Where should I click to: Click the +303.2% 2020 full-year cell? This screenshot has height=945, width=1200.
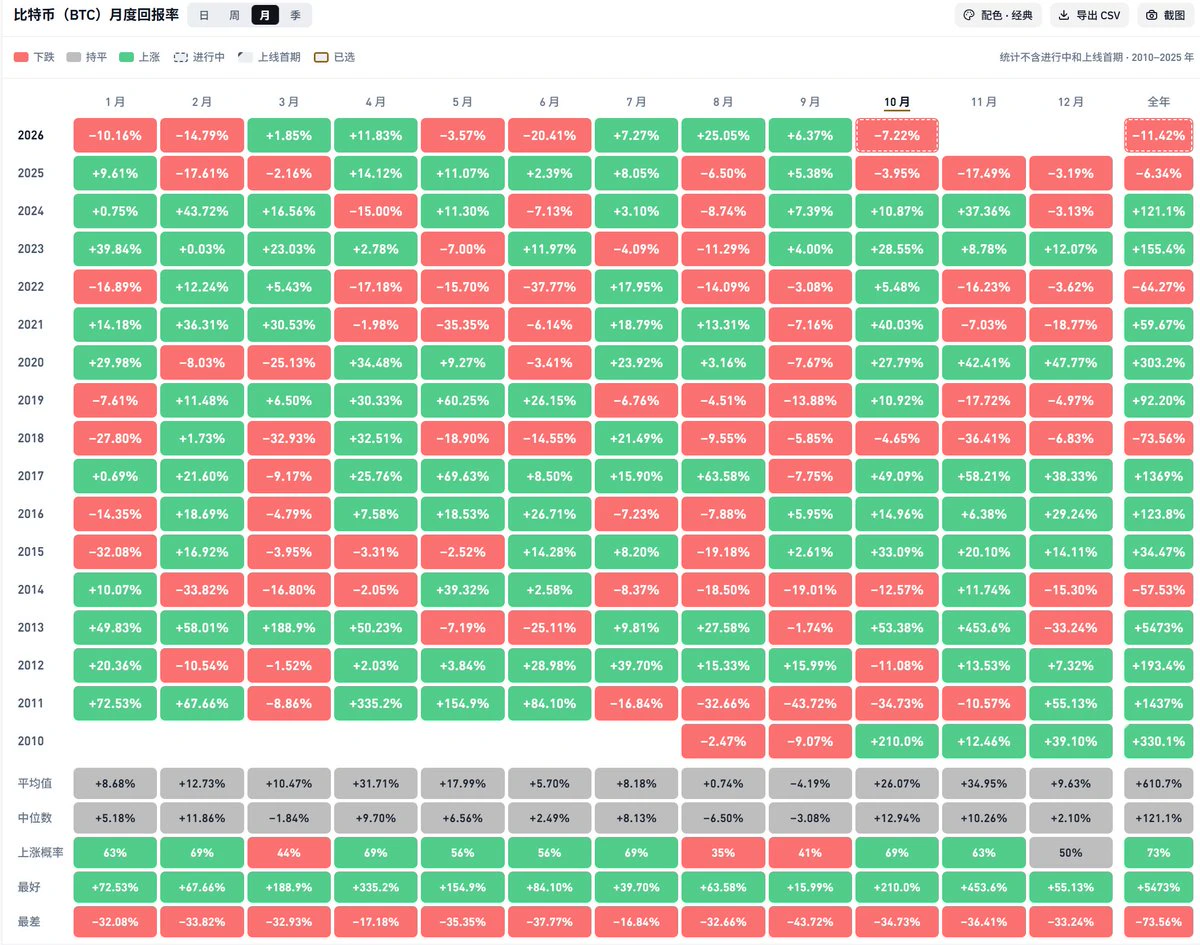click(1158, 363)
